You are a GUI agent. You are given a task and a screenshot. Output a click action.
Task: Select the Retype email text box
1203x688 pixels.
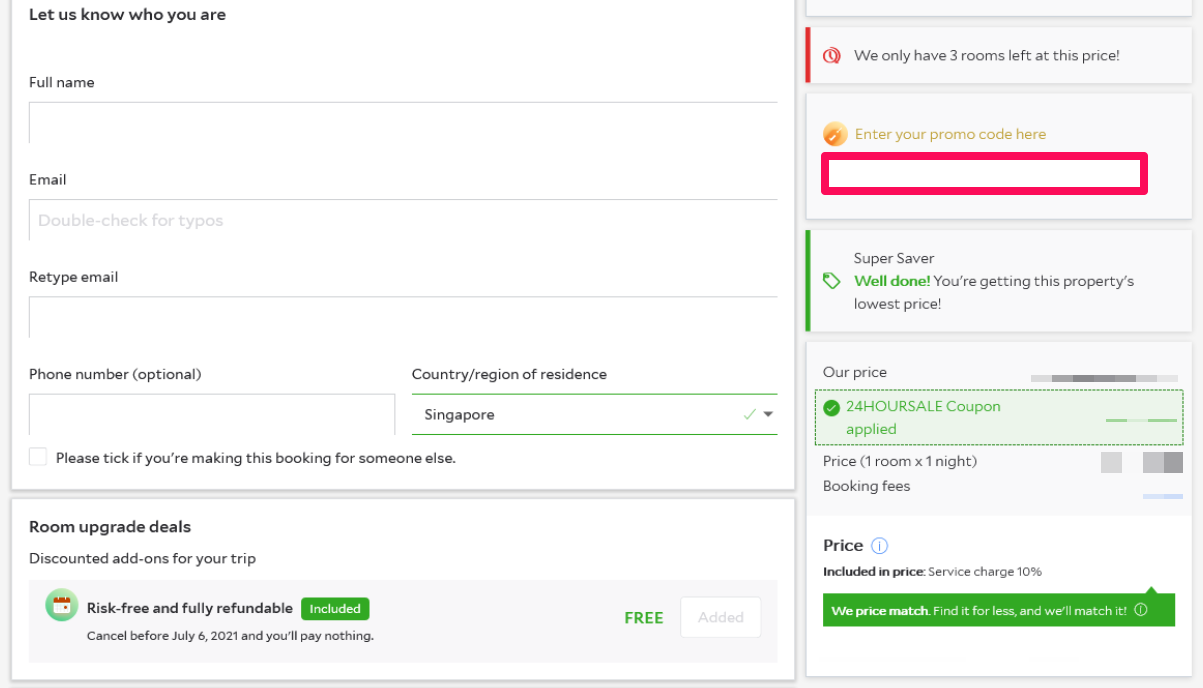click(402, 317)
